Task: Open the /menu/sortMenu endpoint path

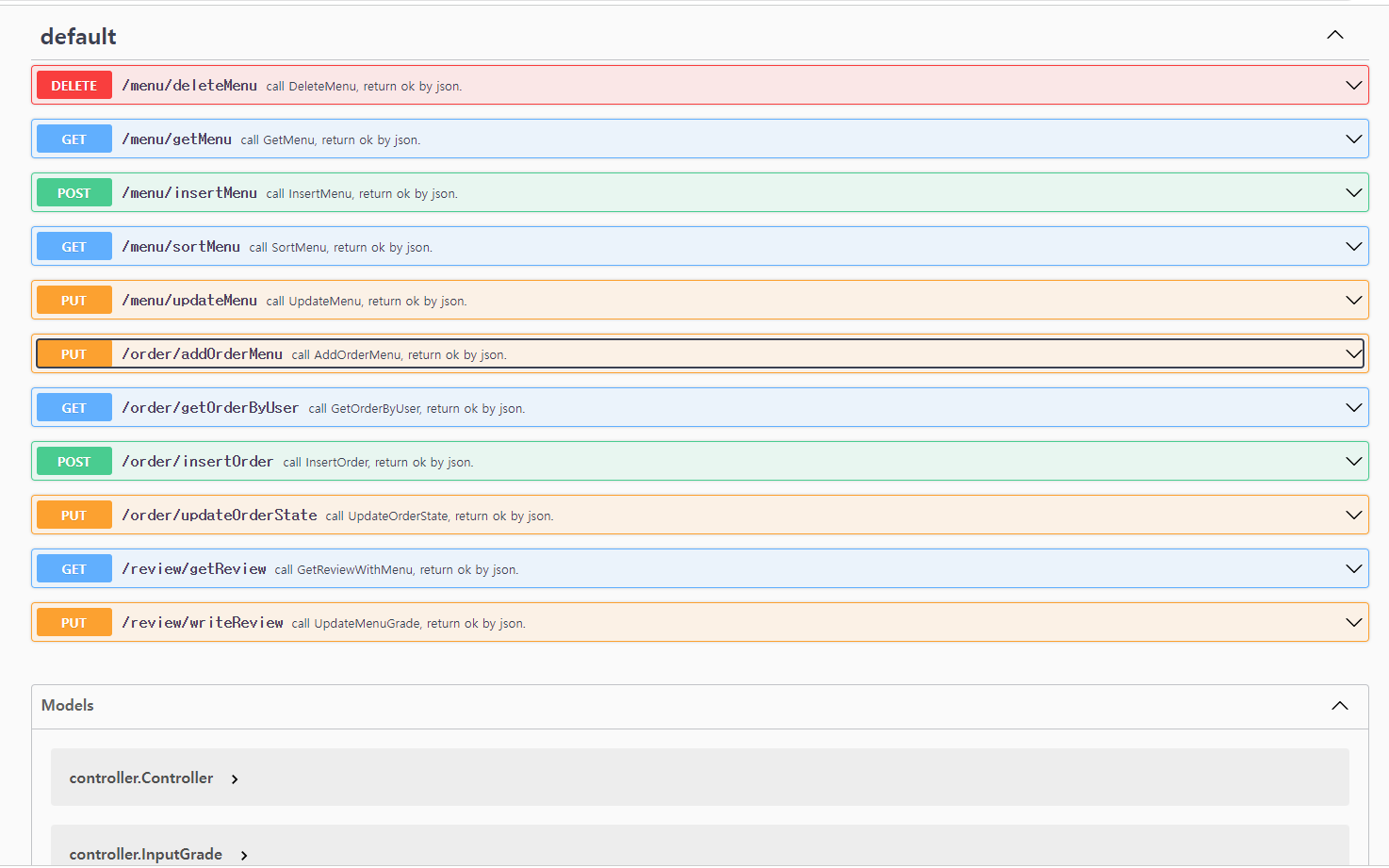Action: (181, 247)
